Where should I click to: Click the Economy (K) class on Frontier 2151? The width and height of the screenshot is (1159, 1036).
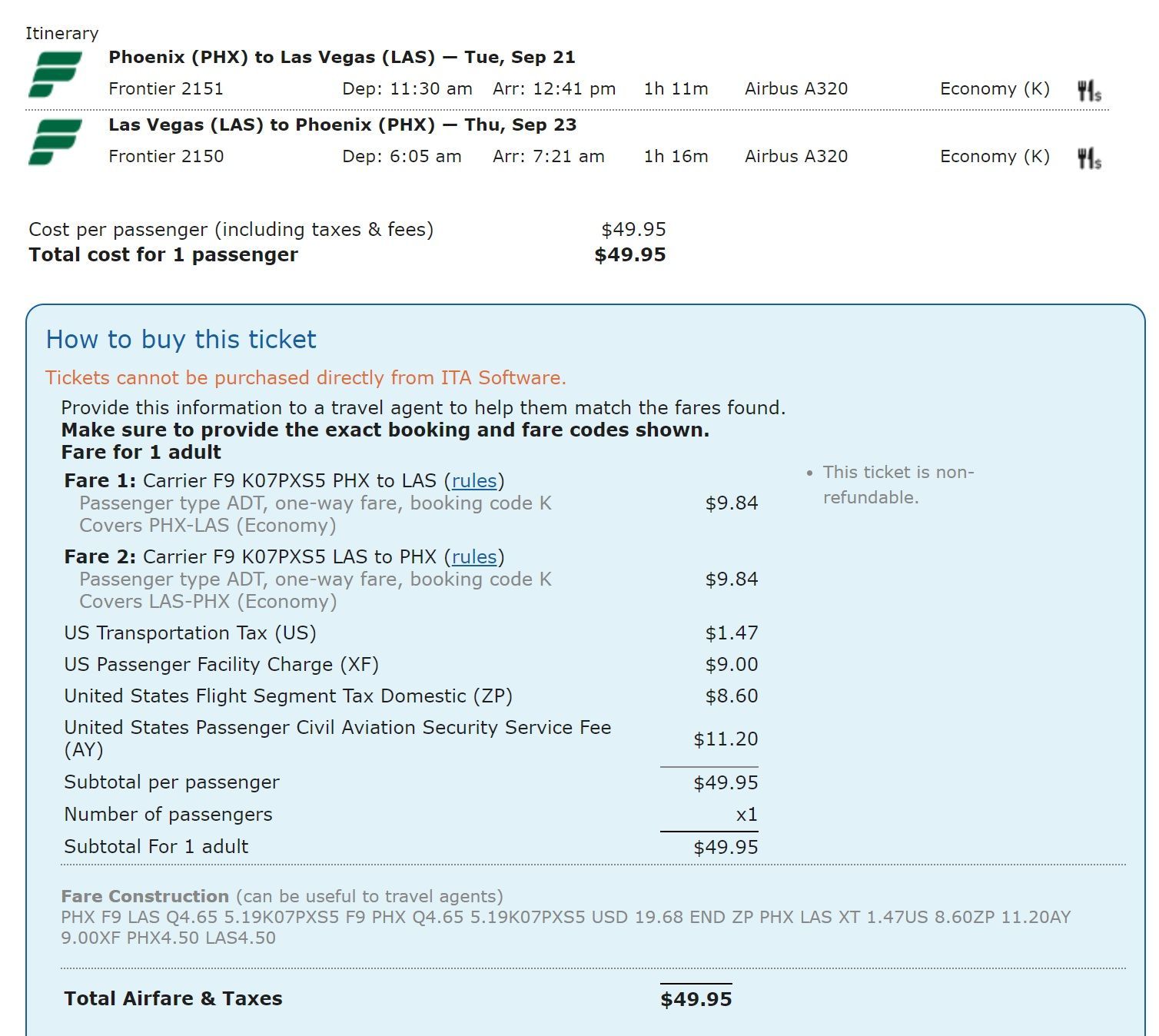[995, 89]
